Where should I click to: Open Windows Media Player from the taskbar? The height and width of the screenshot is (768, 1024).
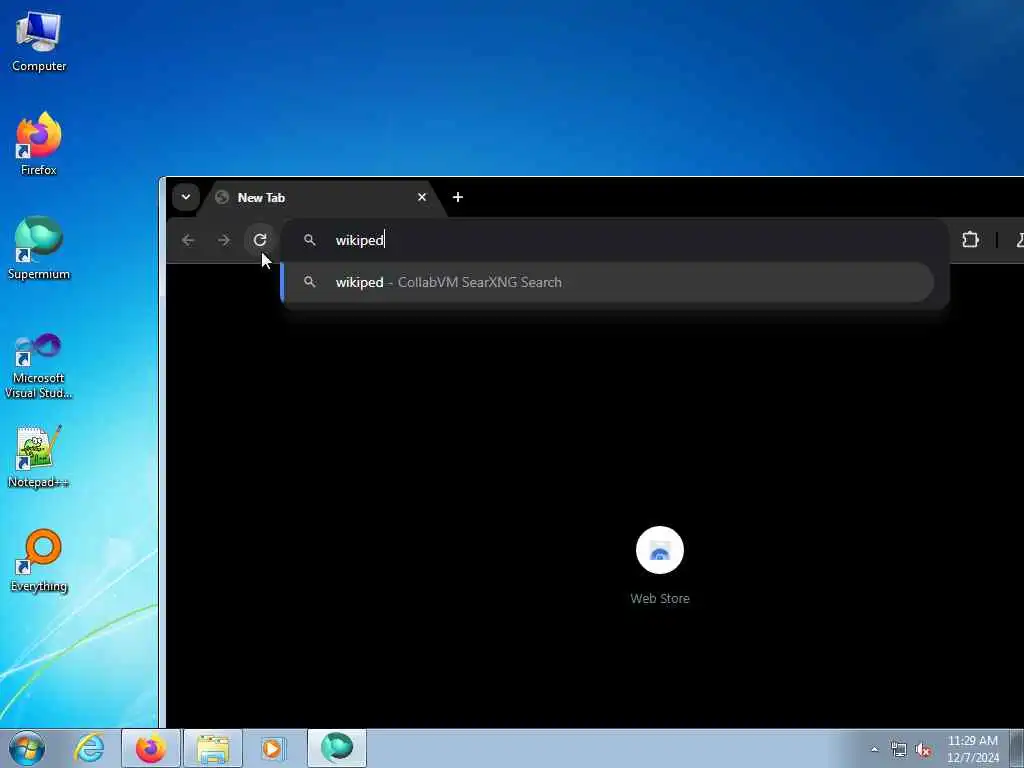tap(272, 748)
